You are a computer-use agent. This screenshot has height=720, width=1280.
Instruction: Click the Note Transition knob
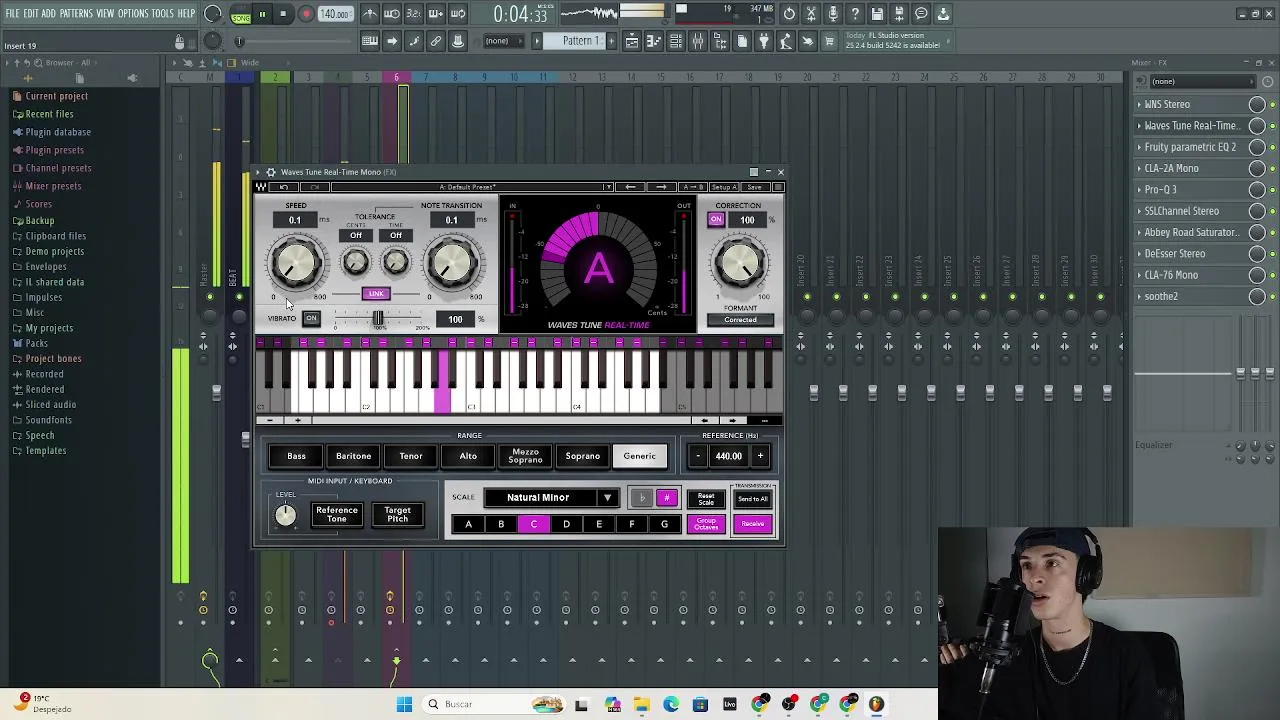452,263
